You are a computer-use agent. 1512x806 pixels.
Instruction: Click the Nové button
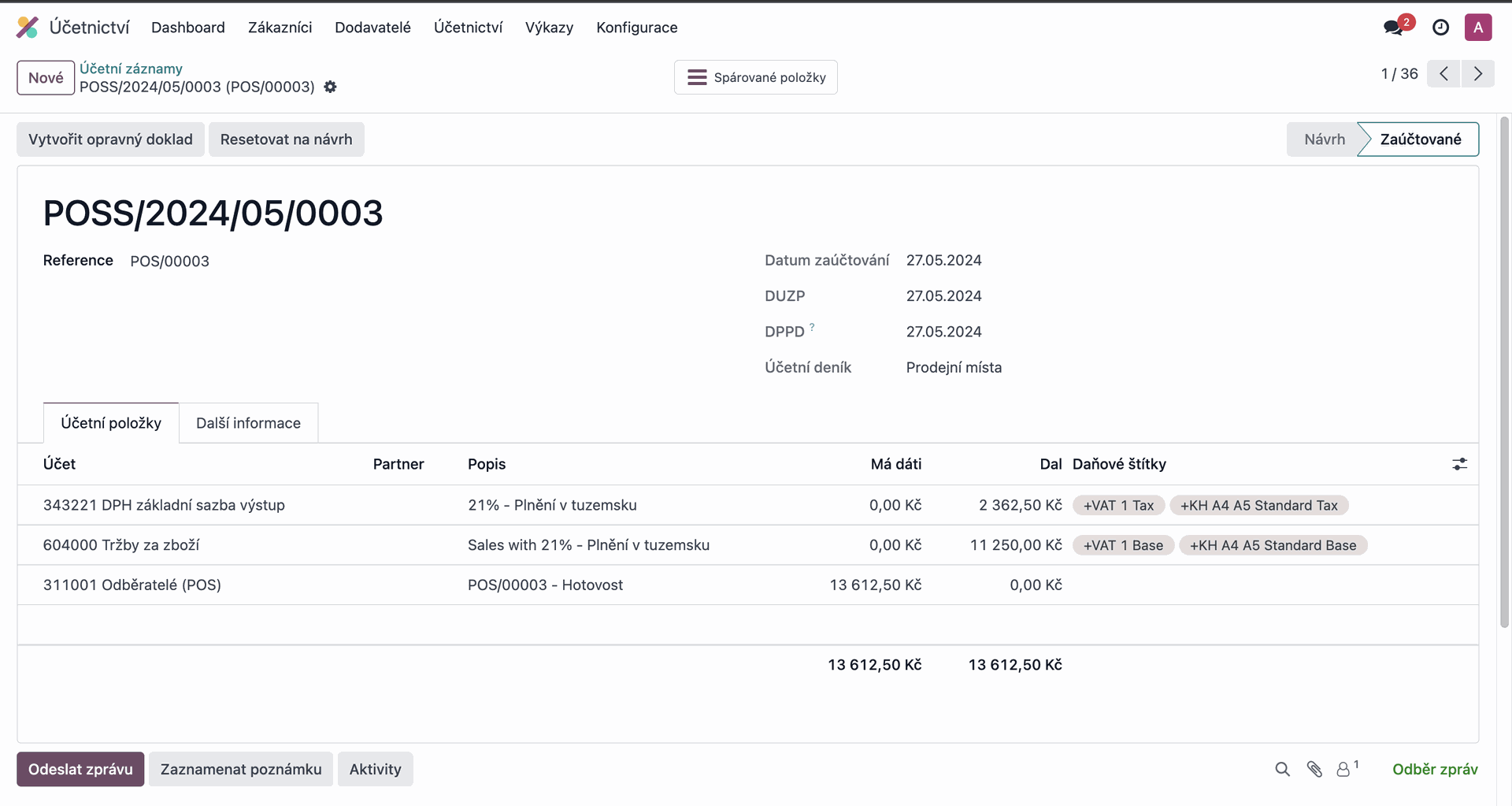[46, 77]
